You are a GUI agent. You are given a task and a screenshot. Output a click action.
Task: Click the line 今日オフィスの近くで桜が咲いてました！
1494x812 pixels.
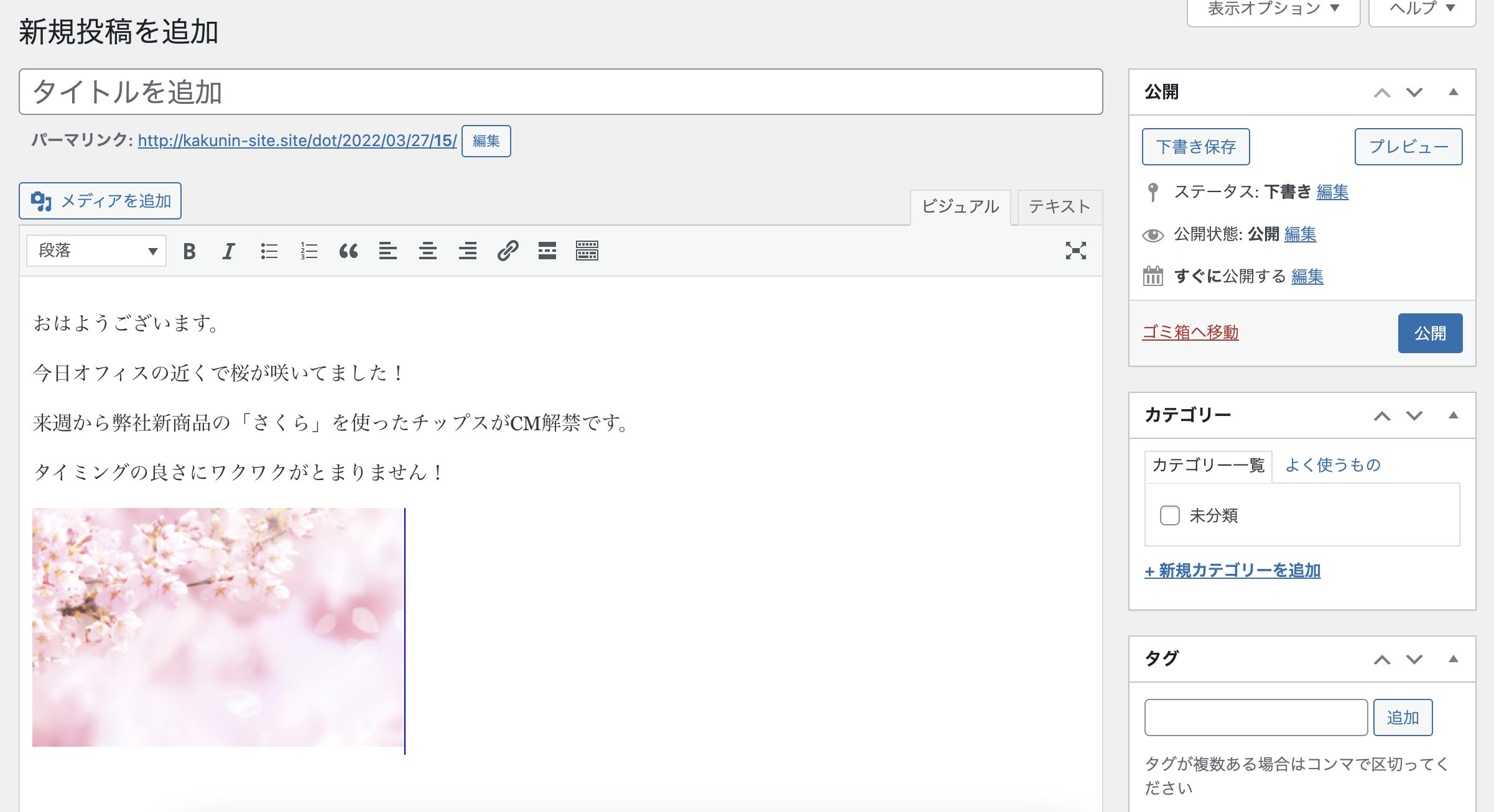pyautogui.click(x=219, y=373)
